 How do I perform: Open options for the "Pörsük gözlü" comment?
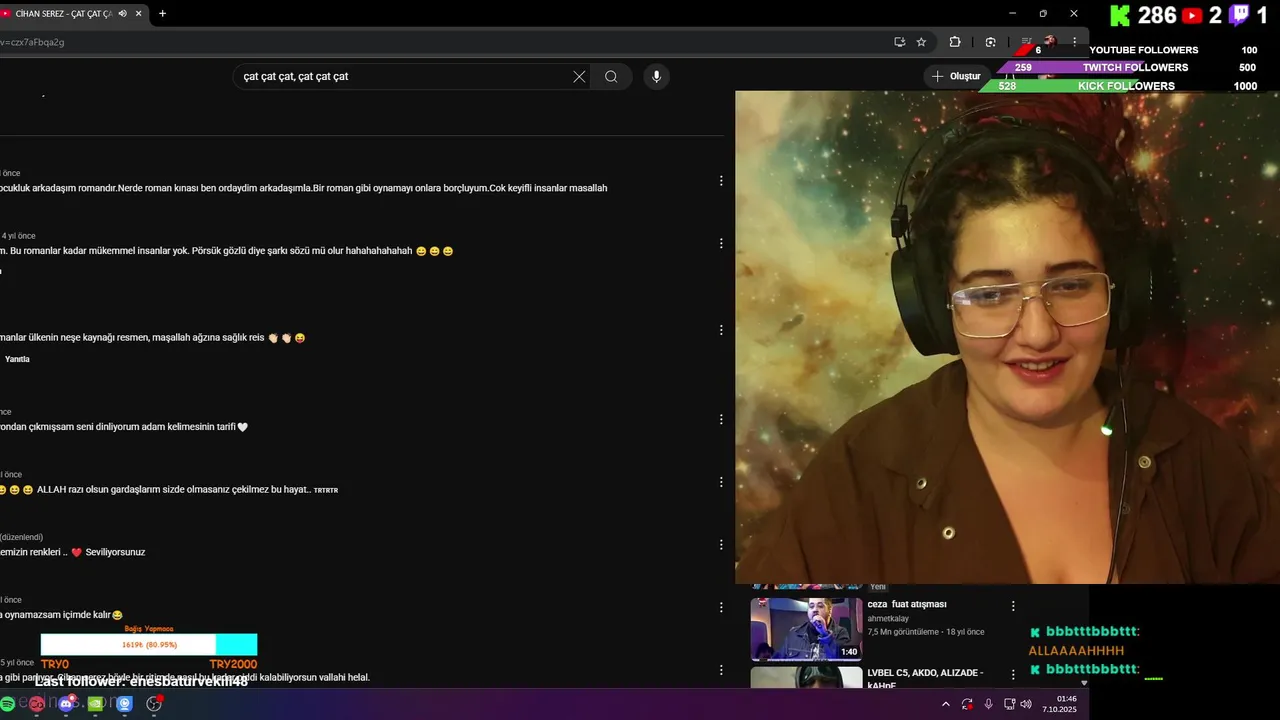[x=721, y=243]
